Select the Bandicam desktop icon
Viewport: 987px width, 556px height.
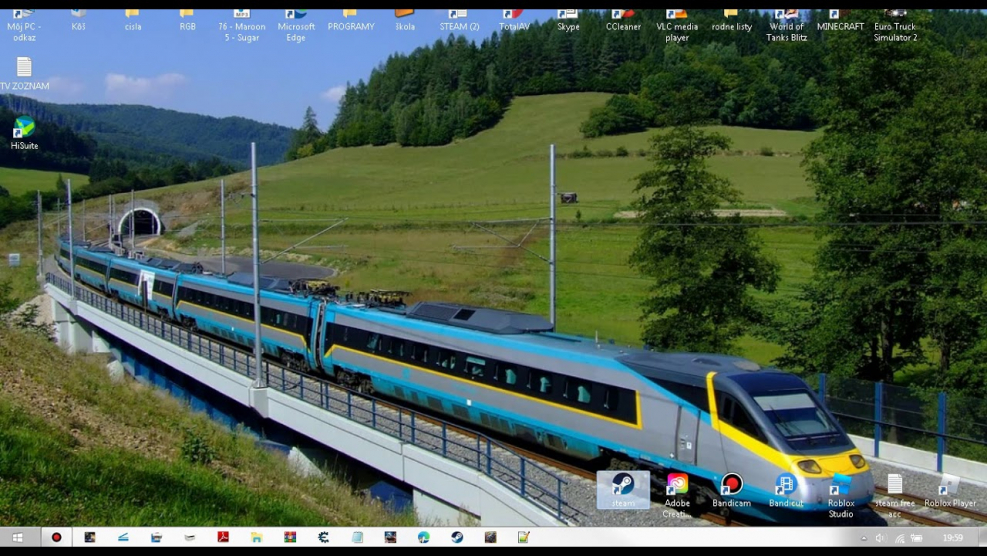pyautogui.click(x=731, y=490)
